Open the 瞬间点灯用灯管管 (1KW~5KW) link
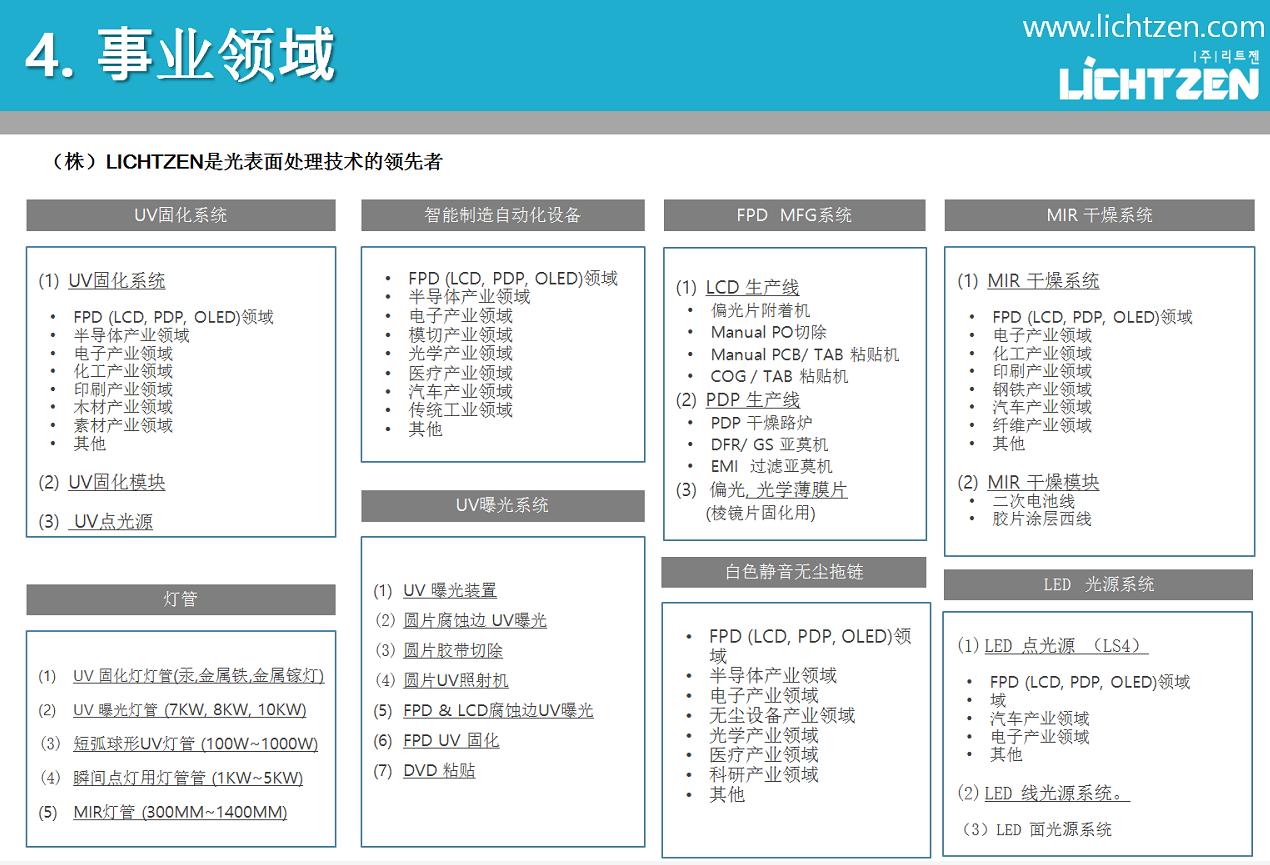The width and height of the screenshot is (1270, 865). [188, 778]
